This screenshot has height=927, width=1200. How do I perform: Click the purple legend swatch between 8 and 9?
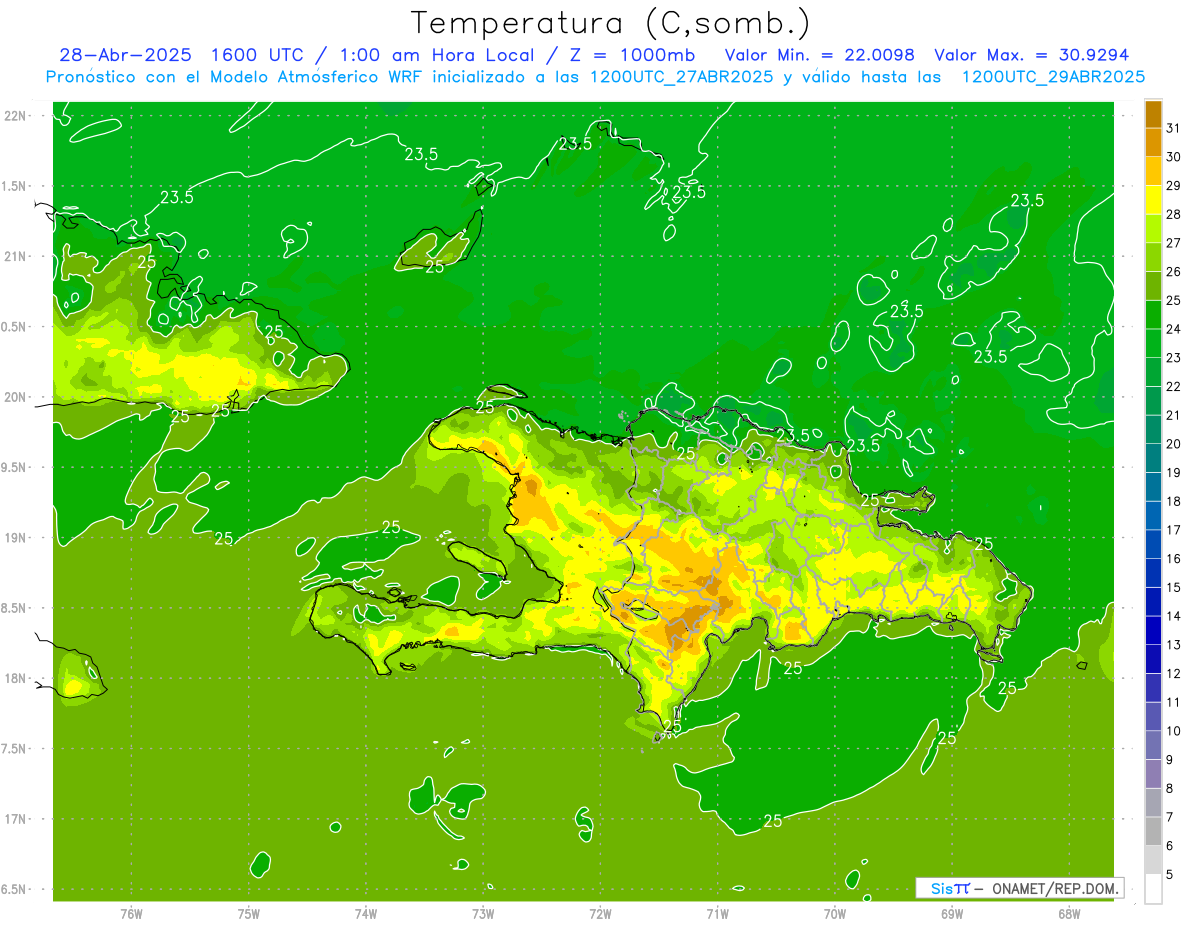point(1153,773)
